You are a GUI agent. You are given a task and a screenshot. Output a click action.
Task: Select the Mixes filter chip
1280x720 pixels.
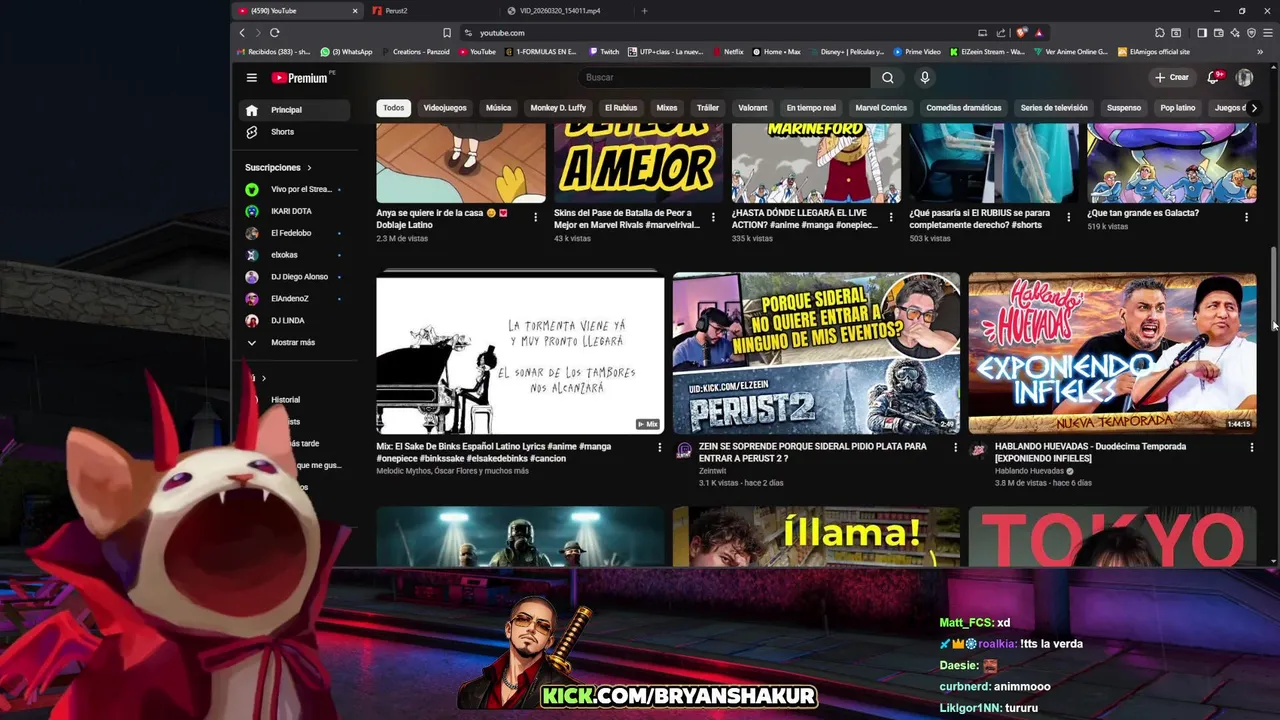pos(667,108)
